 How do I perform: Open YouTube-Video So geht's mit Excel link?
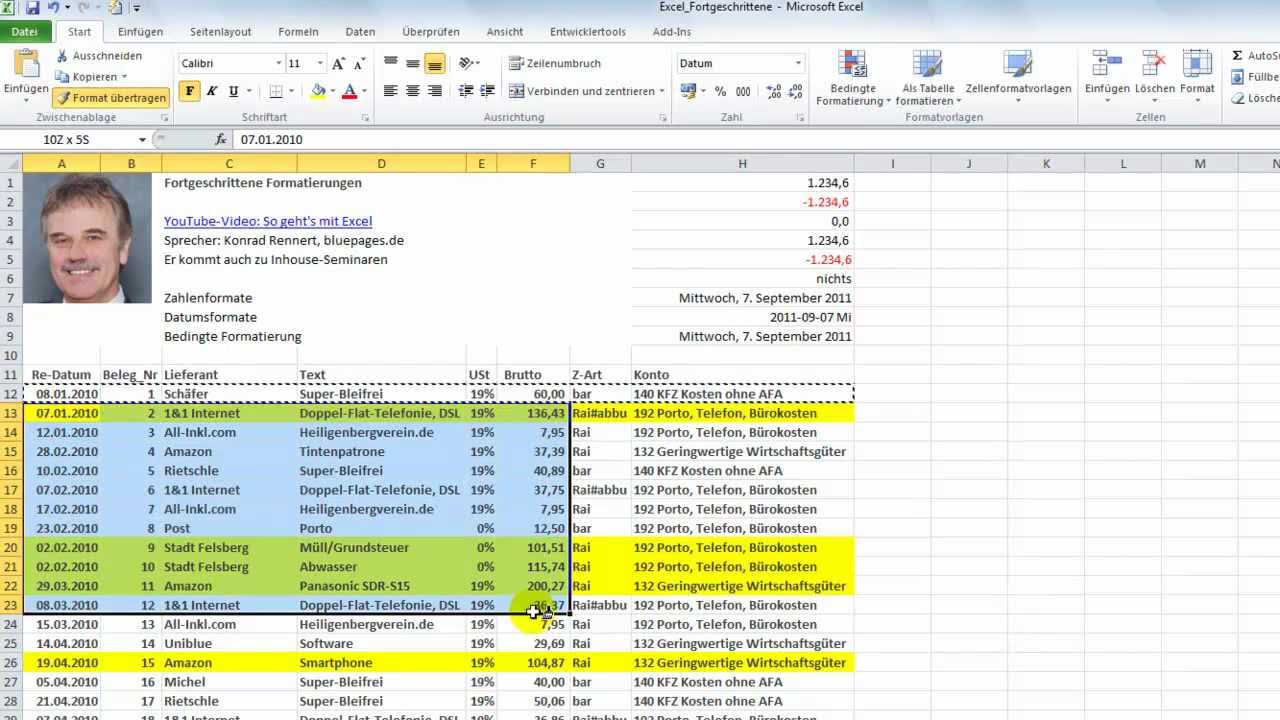pyautogui.click(x=268, y=221)
